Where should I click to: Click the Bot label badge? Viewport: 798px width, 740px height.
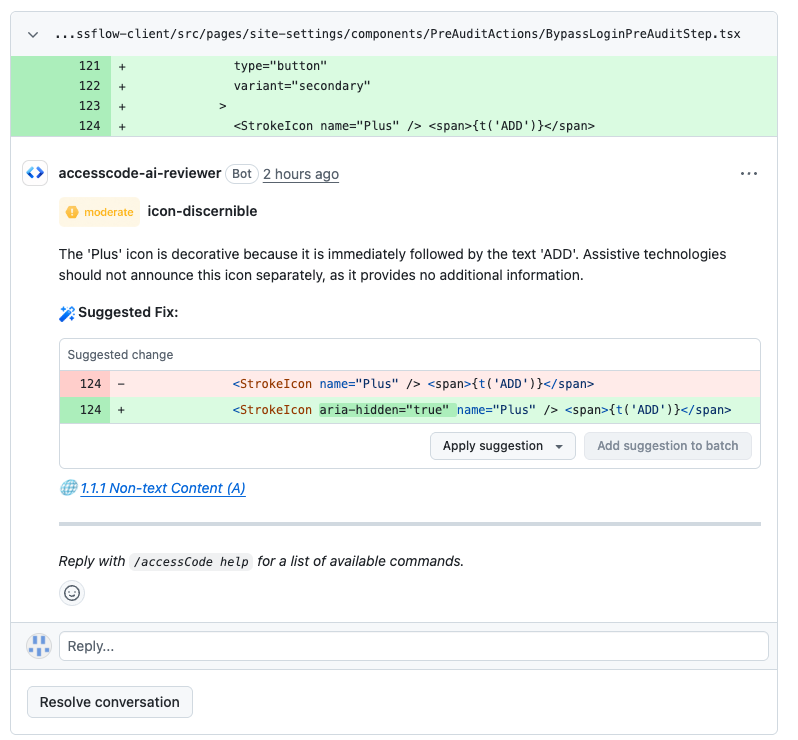point(242,174)
